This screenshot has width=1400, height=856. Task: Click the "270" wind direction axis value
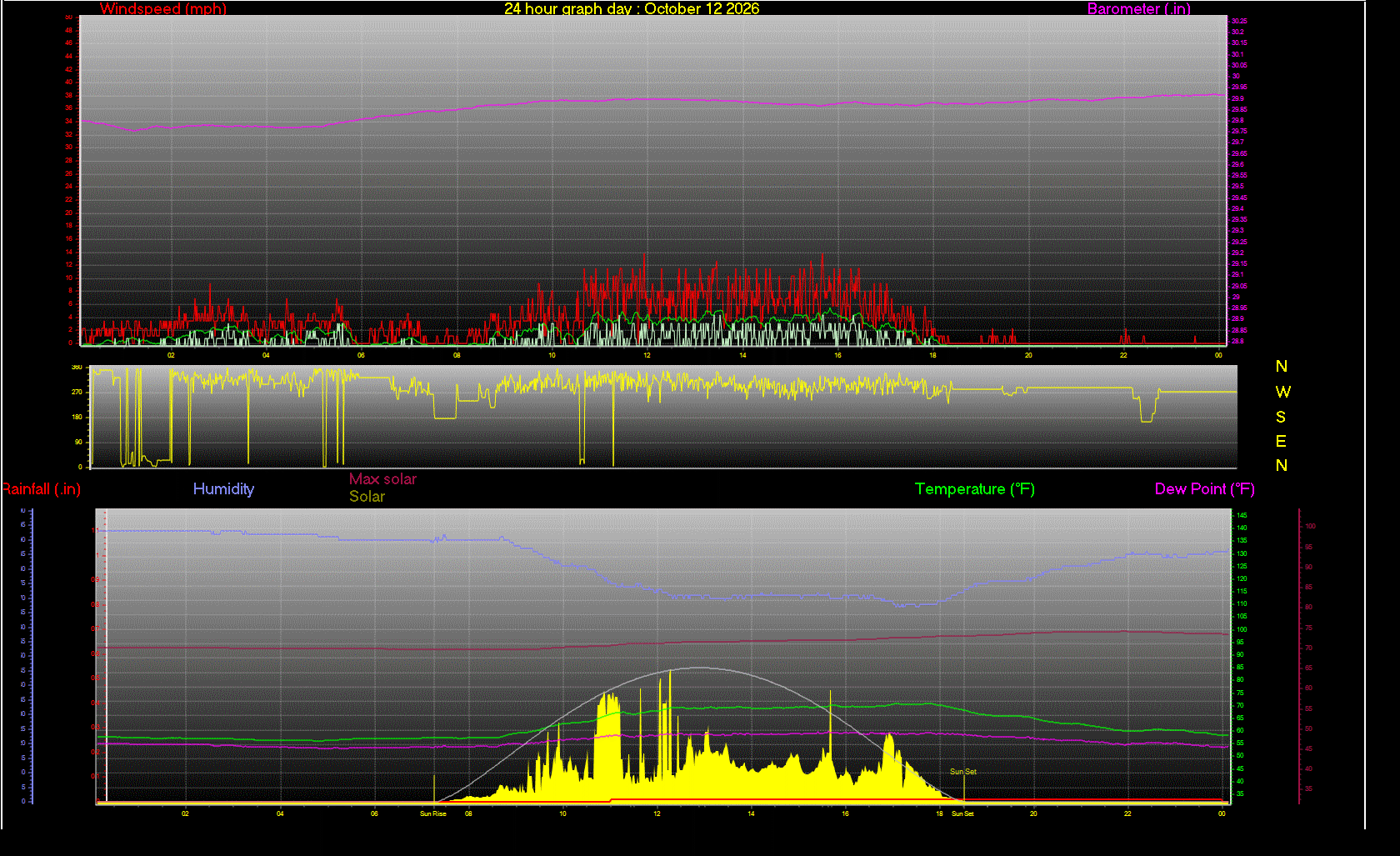pos(77,392)
